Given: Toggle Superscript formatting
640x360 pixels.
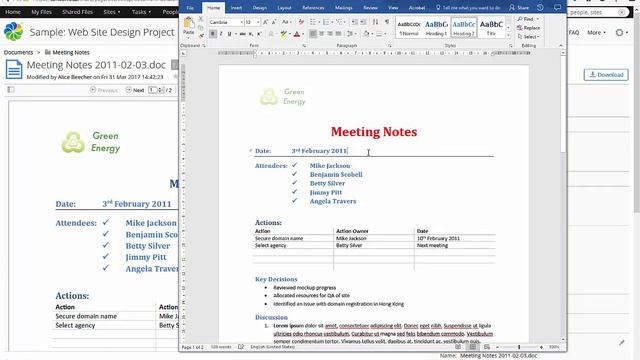Looking at the screenshot, I should [259, 34].
